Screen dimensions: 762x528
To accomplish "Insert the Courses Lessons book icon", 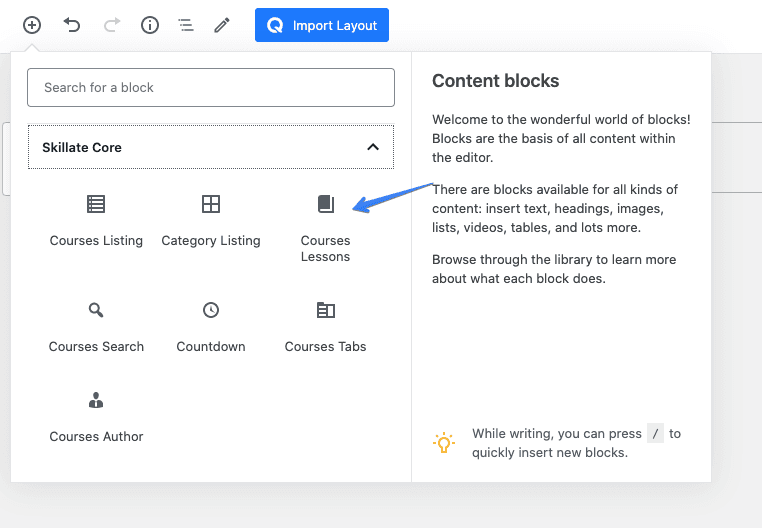I will 326,204.
